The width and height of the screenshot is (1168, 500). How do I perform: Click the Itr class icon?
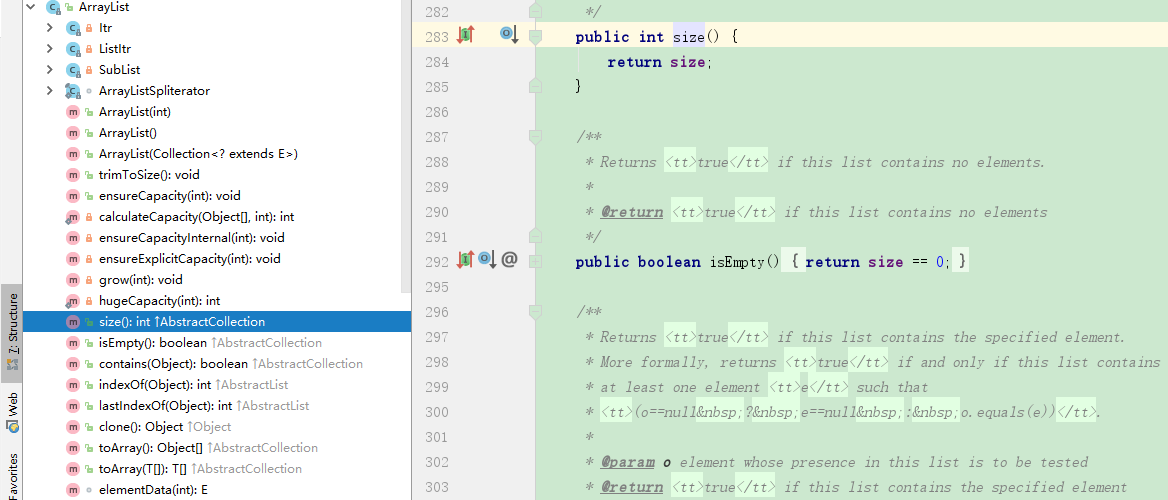72,28
